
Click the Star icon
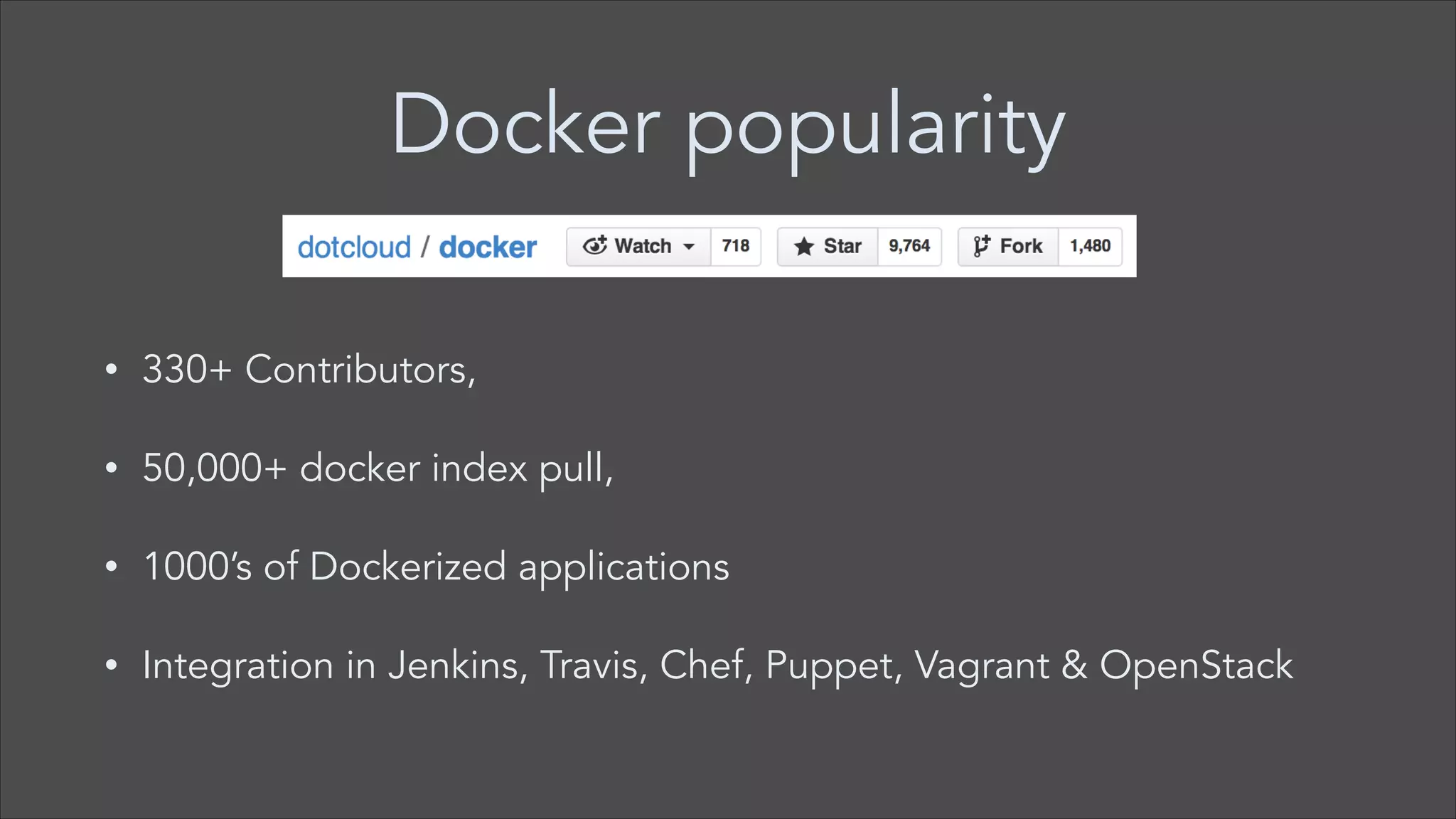804,246
